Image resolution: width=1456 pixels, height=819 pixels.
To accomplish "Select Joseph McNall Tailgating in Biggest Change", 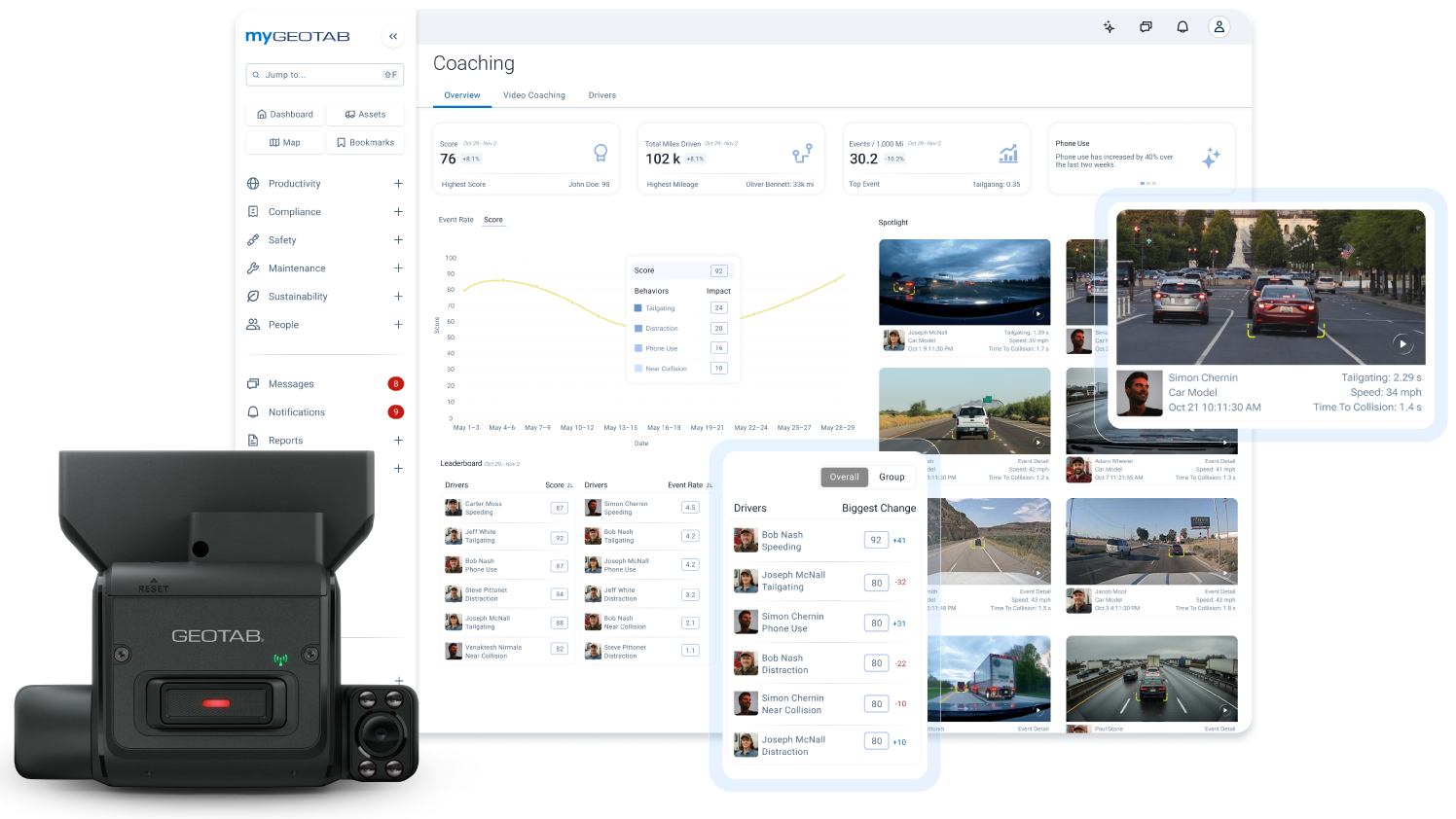I will coord(824,582).
